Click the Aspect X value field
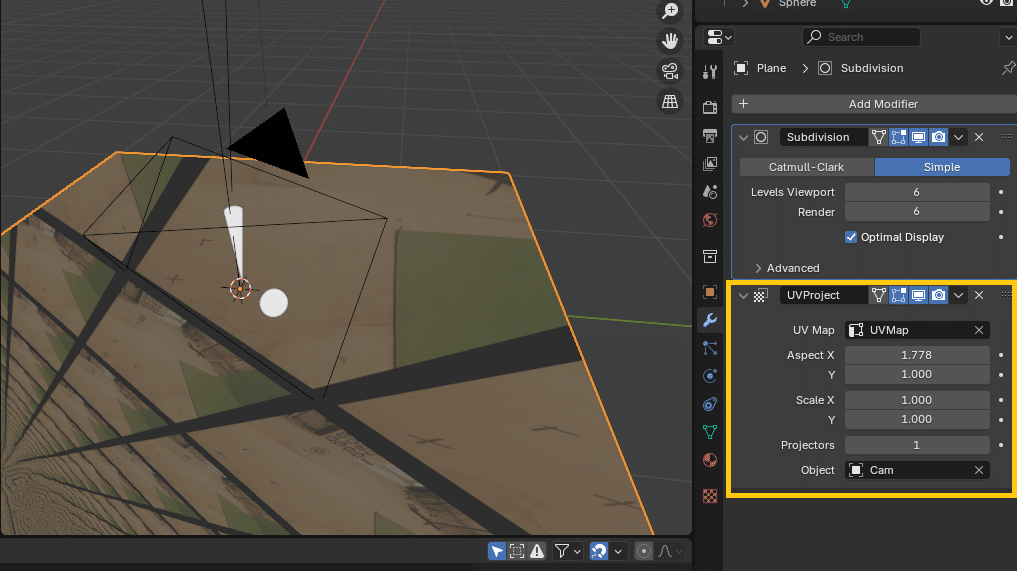Viewport: 1017px width, 571px height. 916,355
